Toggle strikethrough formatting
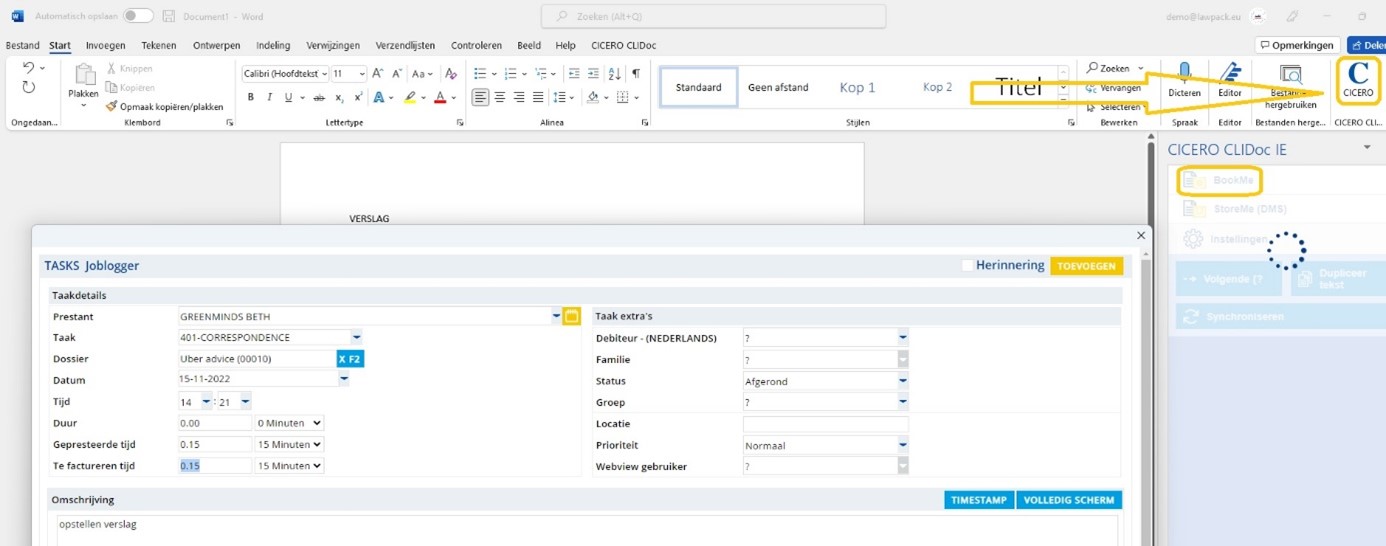Image resolution: width=1386 pixels, height=546 pixels. point(319,97)
